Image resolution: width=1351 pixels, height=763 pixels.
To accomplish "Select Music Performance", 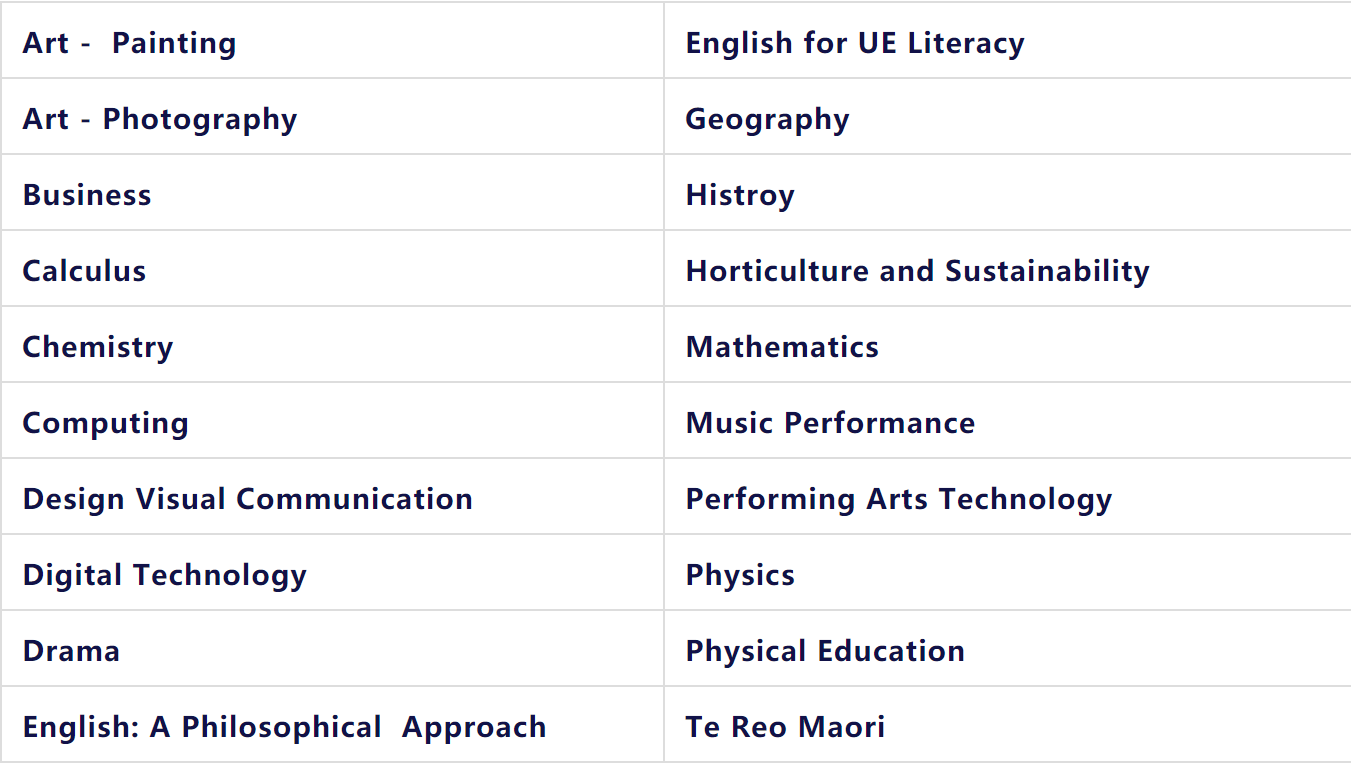I will pyautogui.click(x=830, y=423).
